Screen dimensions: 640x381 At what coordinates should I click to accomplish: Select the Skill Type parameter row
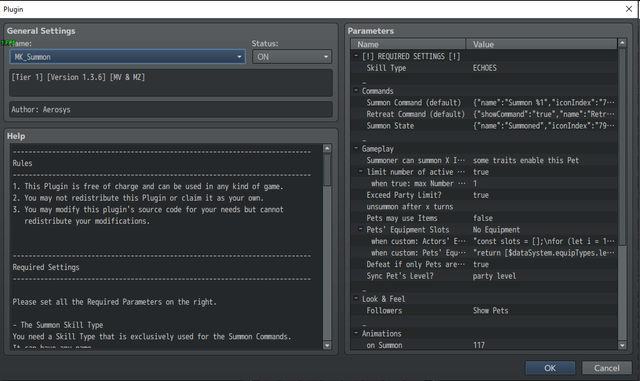click(x=484, y=68)
